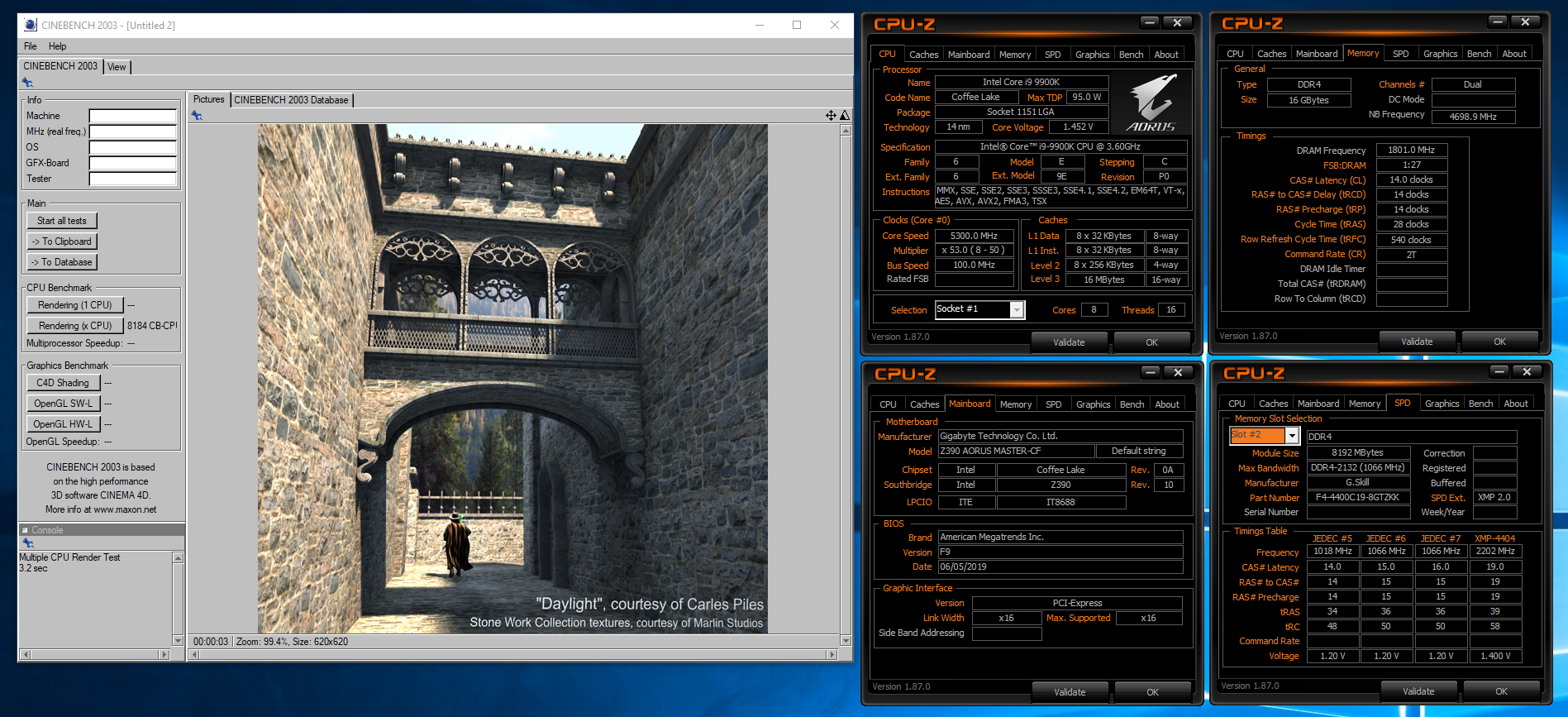Select the Pictures tab
The image size is (1568, 717).
(208, 99)
